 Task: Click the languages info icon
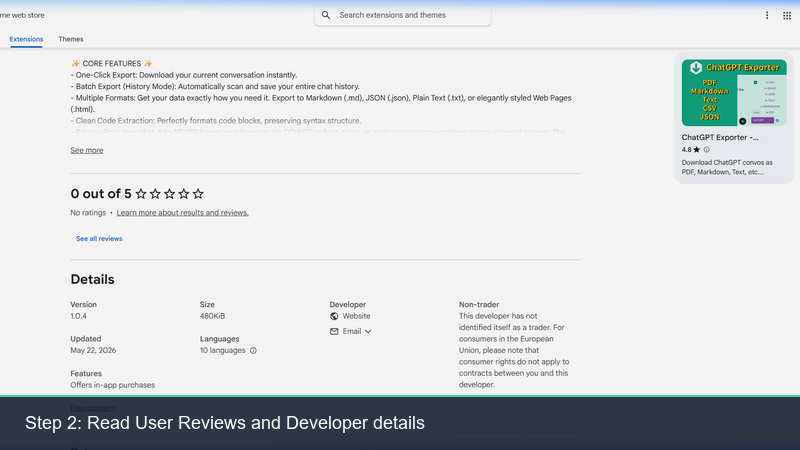[x=253, y=351]
